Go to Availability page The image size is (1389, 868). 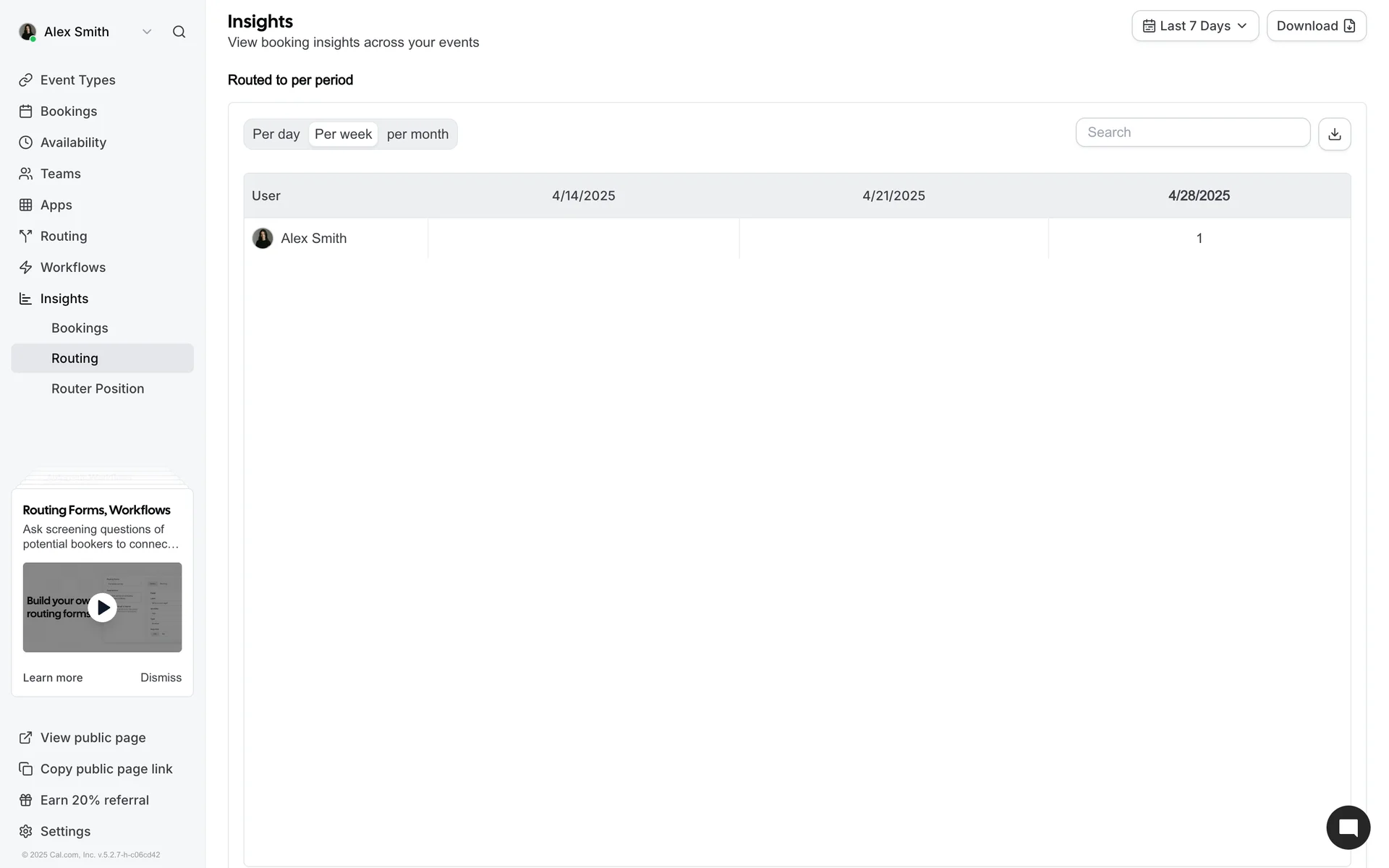tap(73, 142)
